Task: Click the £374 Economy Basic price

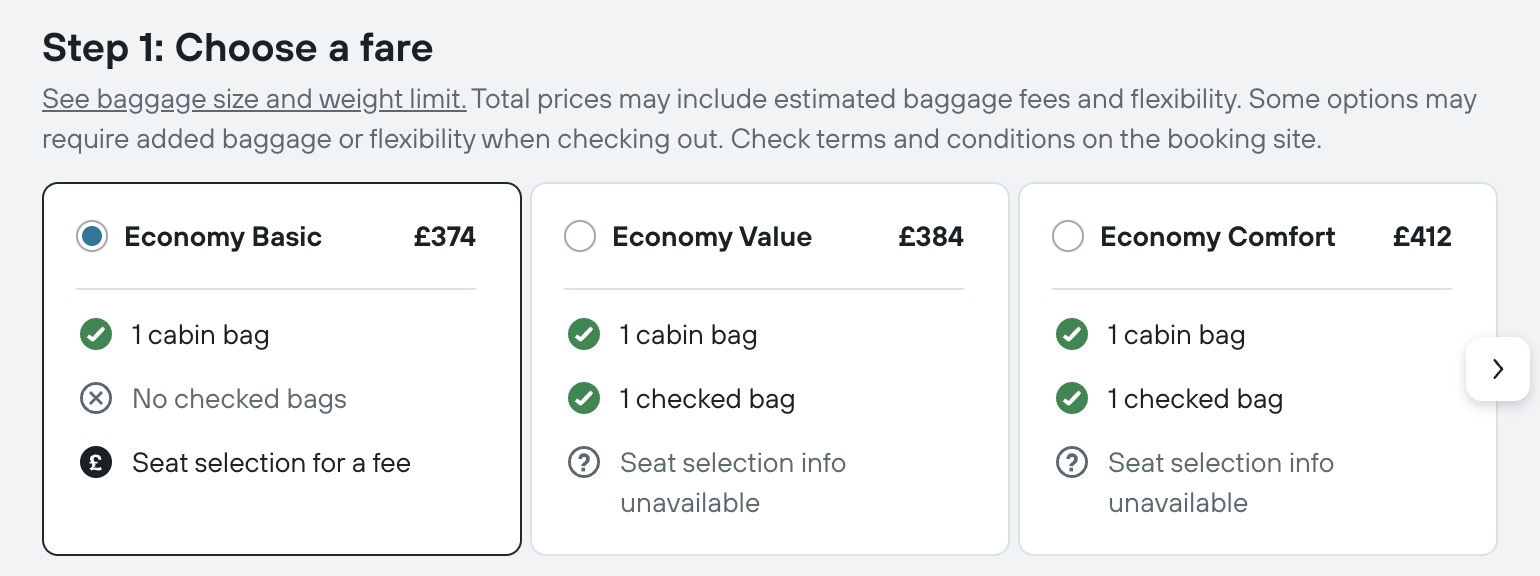Action: pos(445,237)
